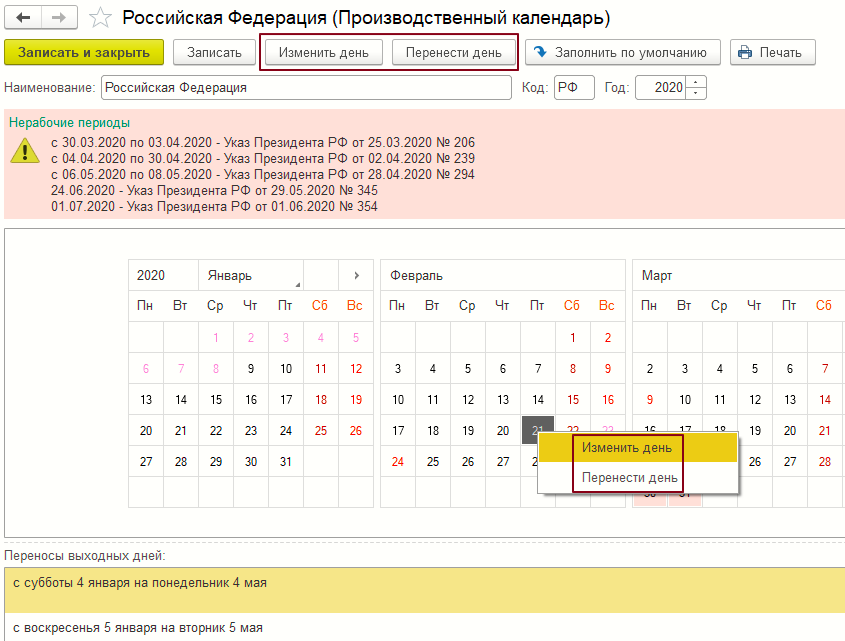Click Изменить день in the top toolbar

(x=323, y=53)
